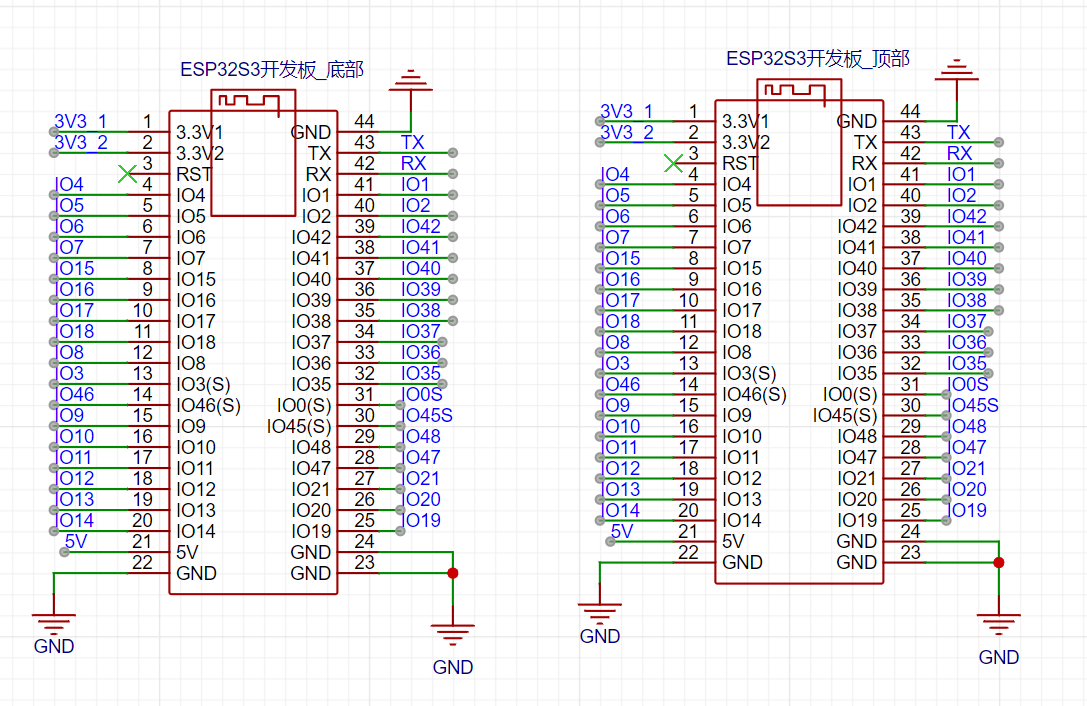Select the blue IO12 net label on 顶部 board
Image resolution: width=1087 pixels, height=706 pixels.
tap(620, 468)
